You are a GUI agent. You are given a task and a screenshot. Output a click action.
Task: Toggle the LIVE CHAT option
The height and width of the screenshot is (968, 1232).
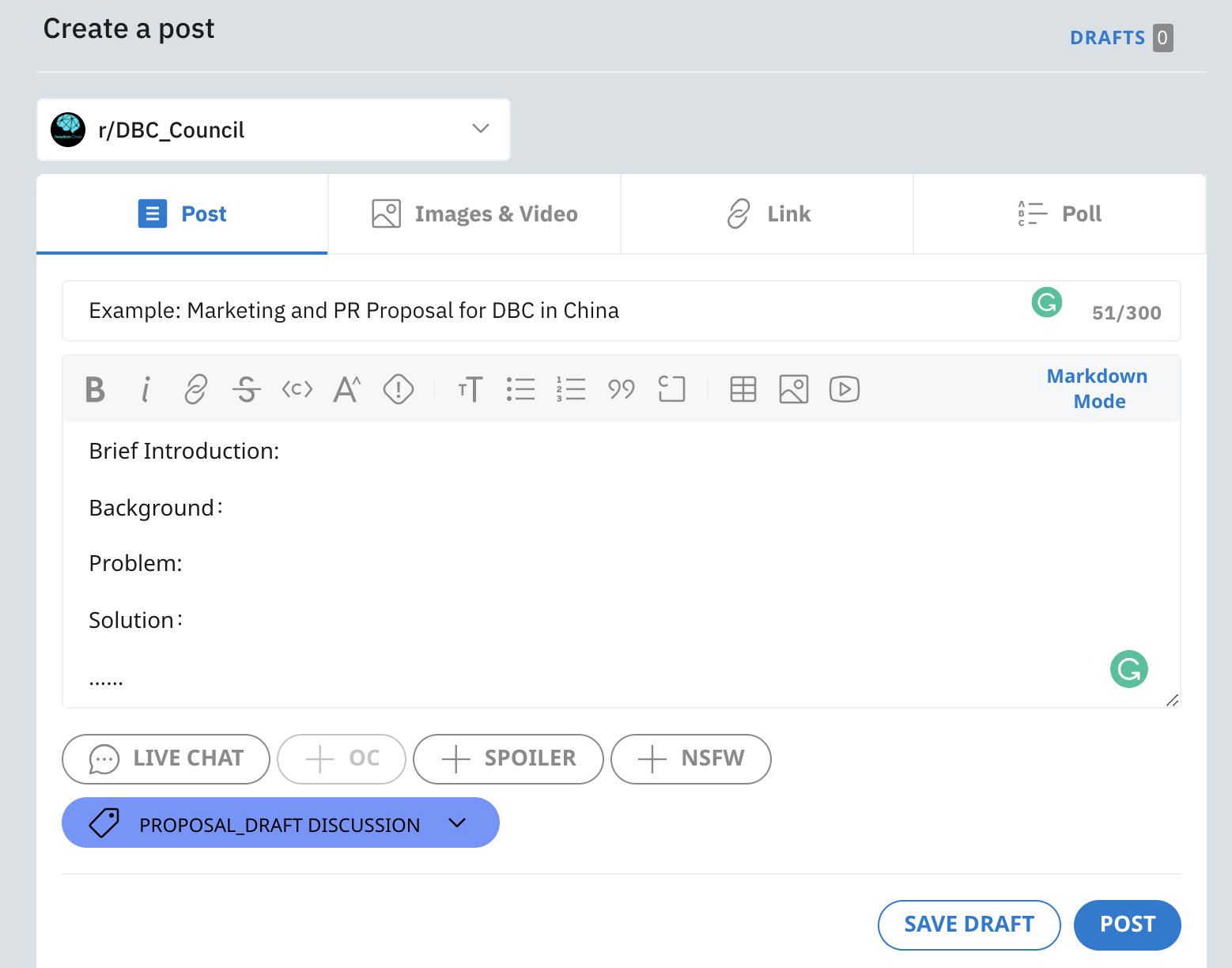(166, 759)
